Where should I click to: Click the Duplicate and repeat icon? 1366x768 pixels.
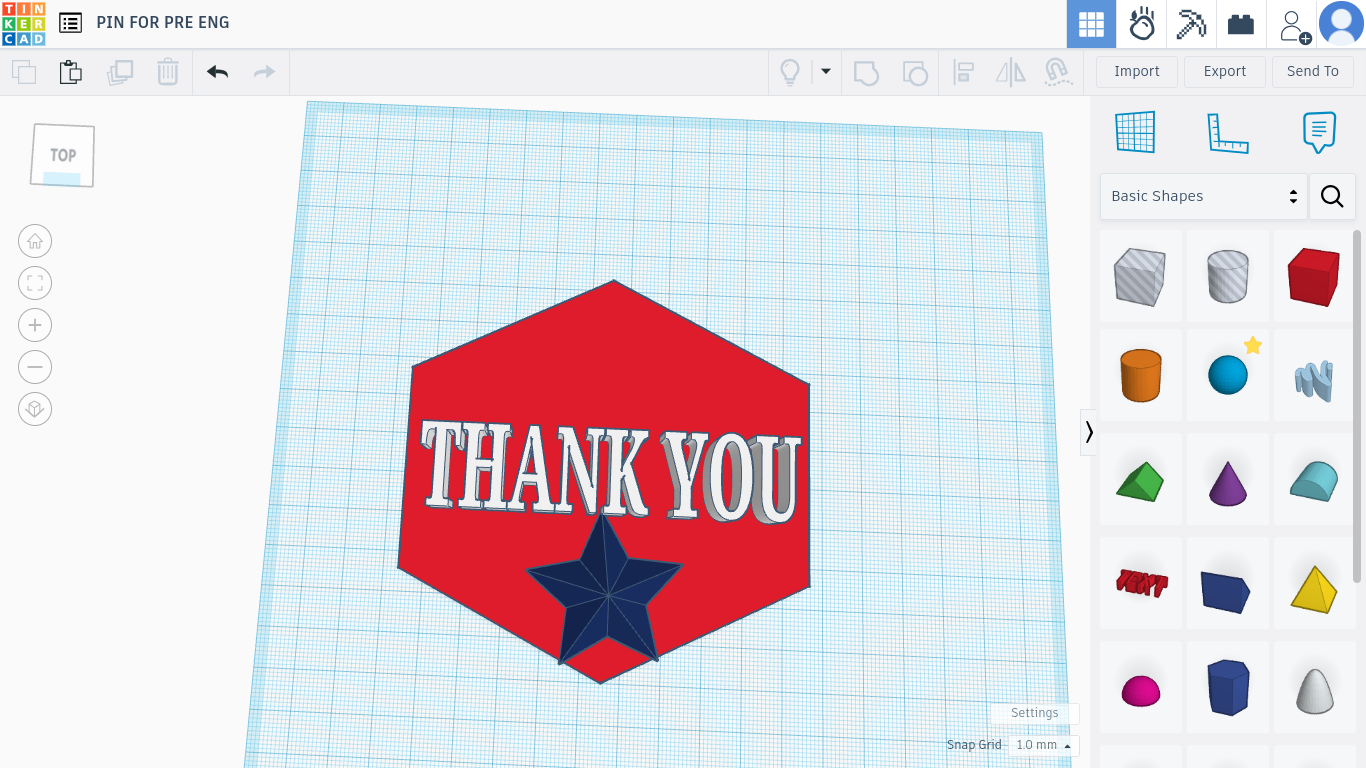coord(120,72)
